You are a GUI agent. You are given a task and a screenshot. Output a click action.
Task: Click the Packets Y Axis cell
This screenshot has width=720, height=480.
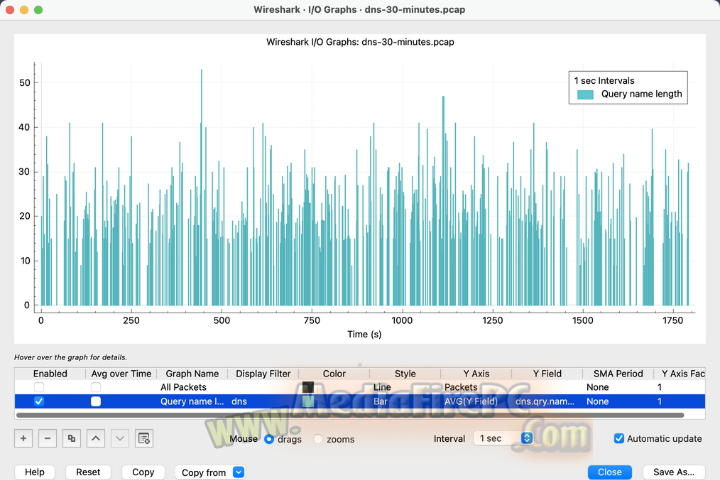(461, 387)
